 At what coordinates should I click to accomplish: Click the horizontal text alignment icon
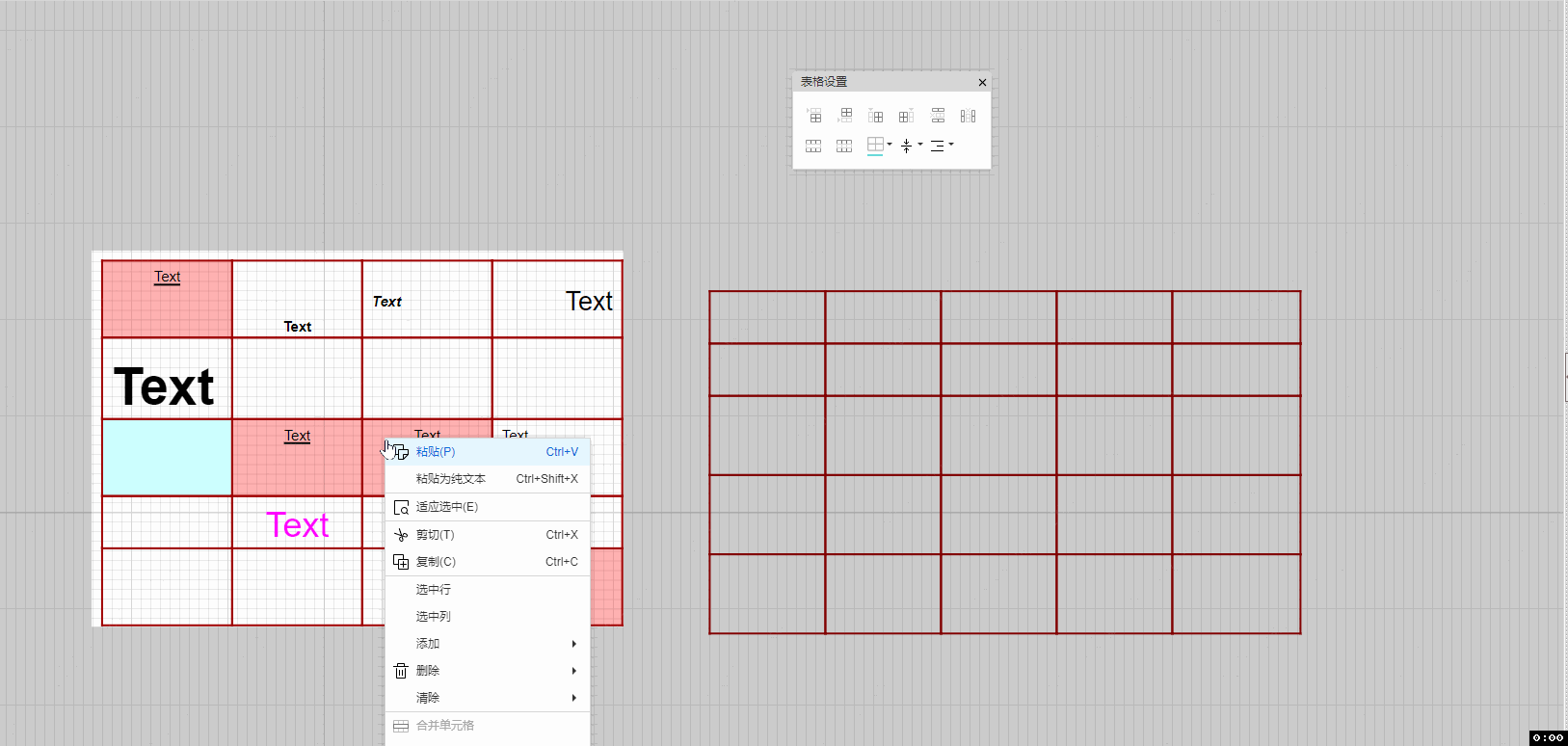[937, 146]
